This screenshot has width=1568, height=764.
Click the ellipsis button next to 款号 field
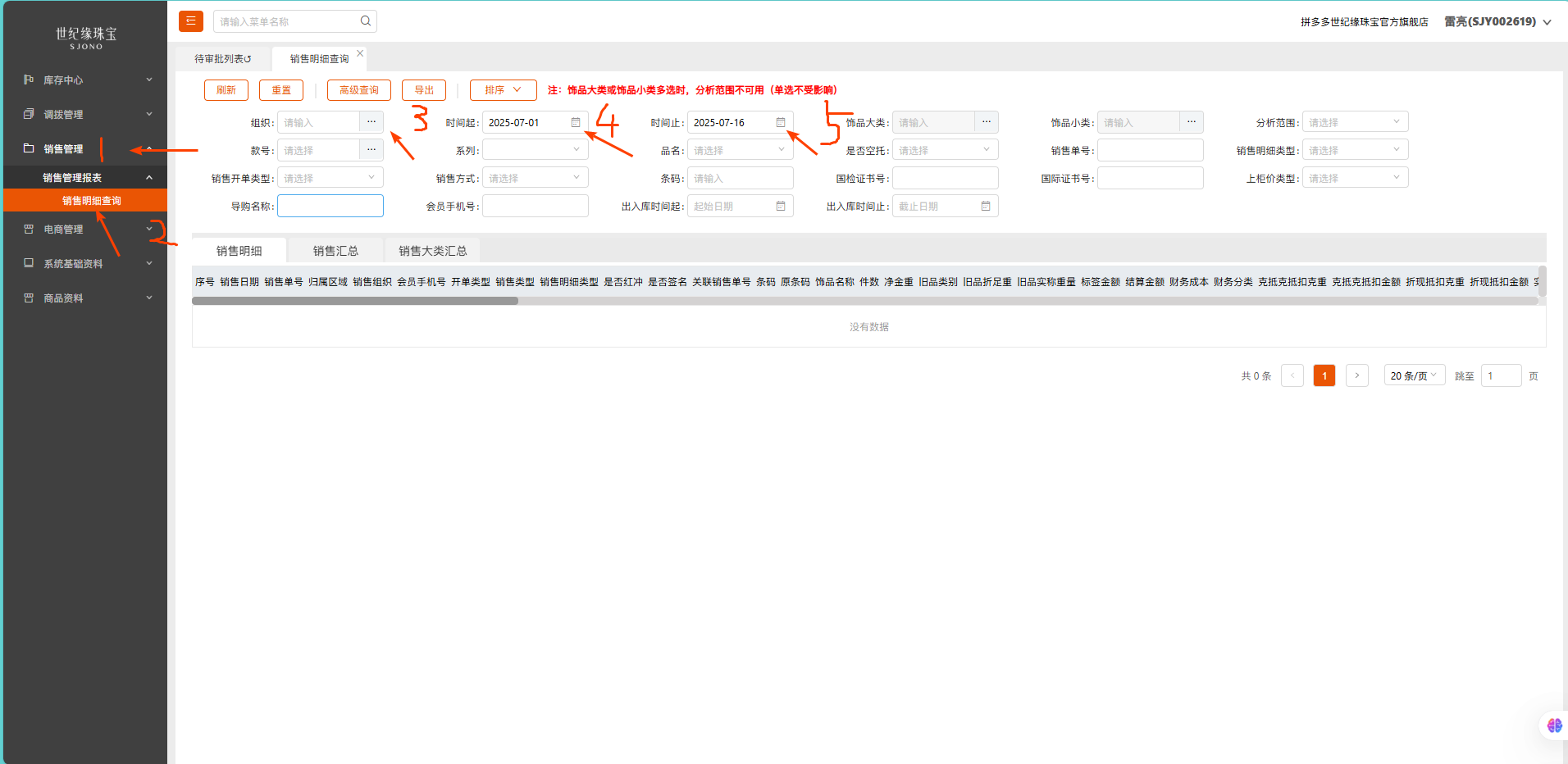tap(371, 150)
